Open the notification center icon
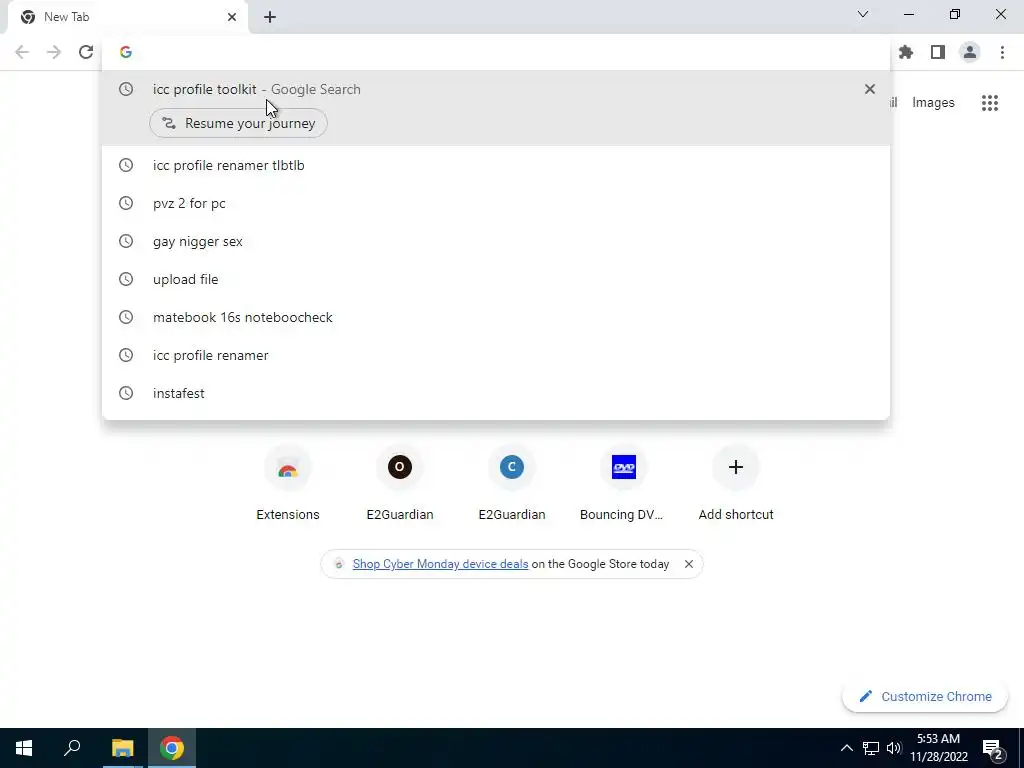The height and width of the screenshot is (768, 1024). pyautogui.click(x=993, y=749)
